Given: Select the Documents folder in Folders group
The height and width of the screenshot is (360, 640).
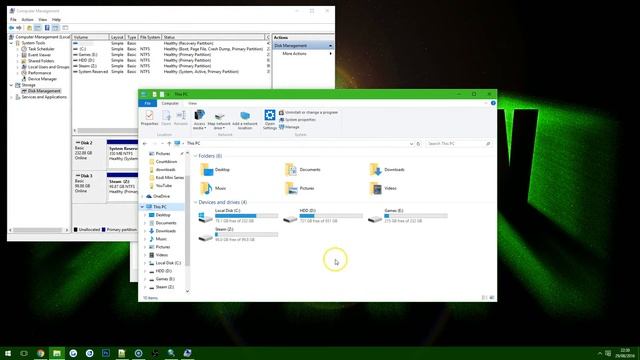Looking at the screenshot, I should tap(302, 169).
